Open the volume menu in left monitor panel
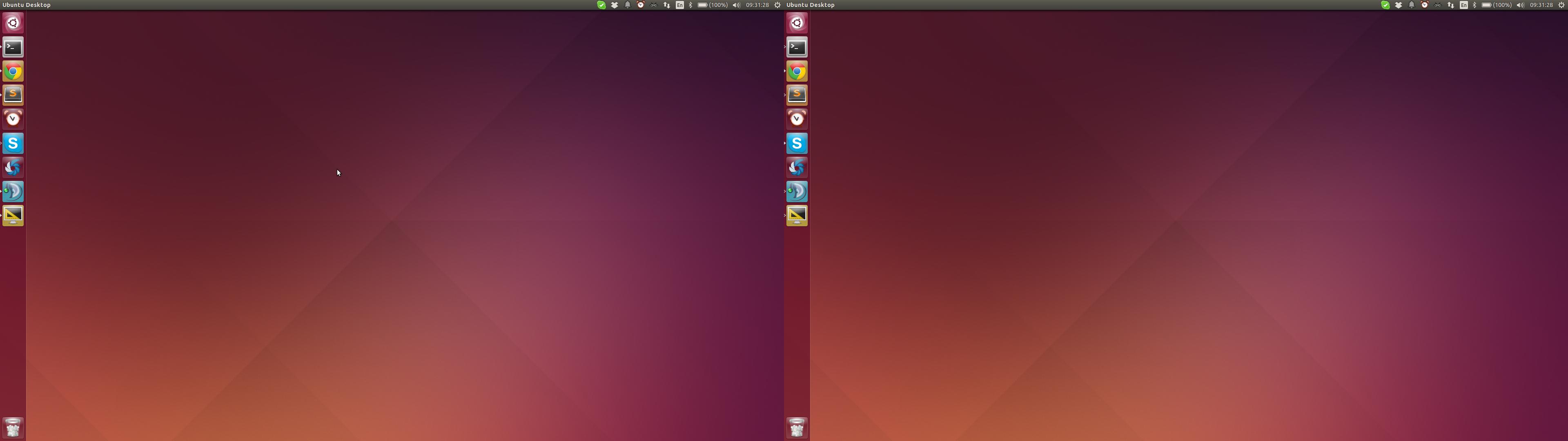 coord(737,5)
